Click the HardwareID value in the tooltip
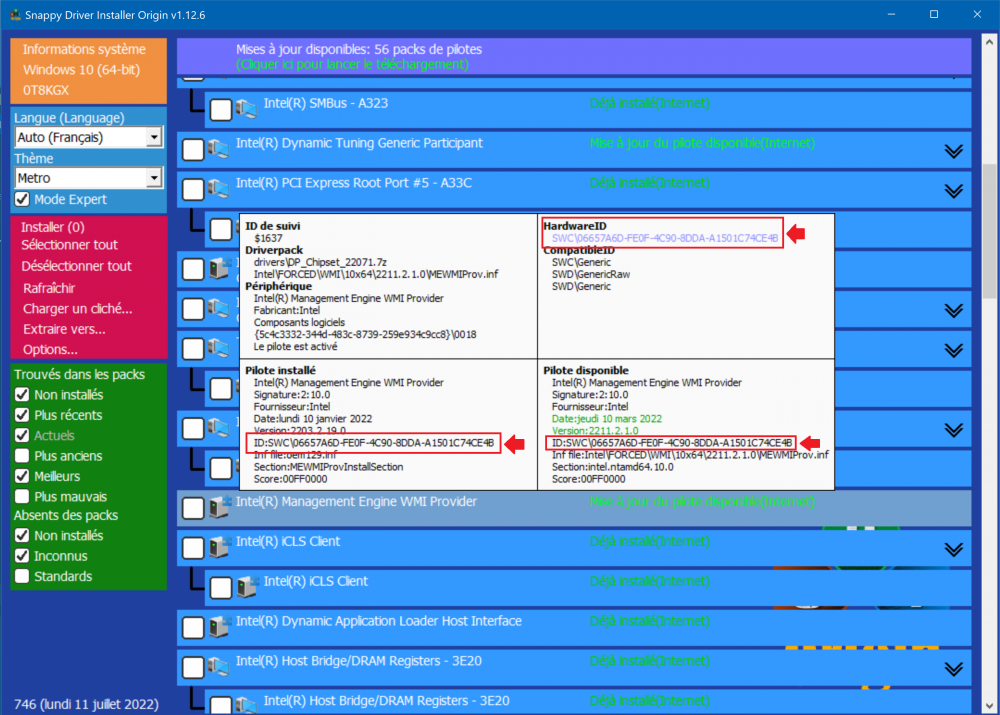1000x715 pixels. (x=665, y=238)
